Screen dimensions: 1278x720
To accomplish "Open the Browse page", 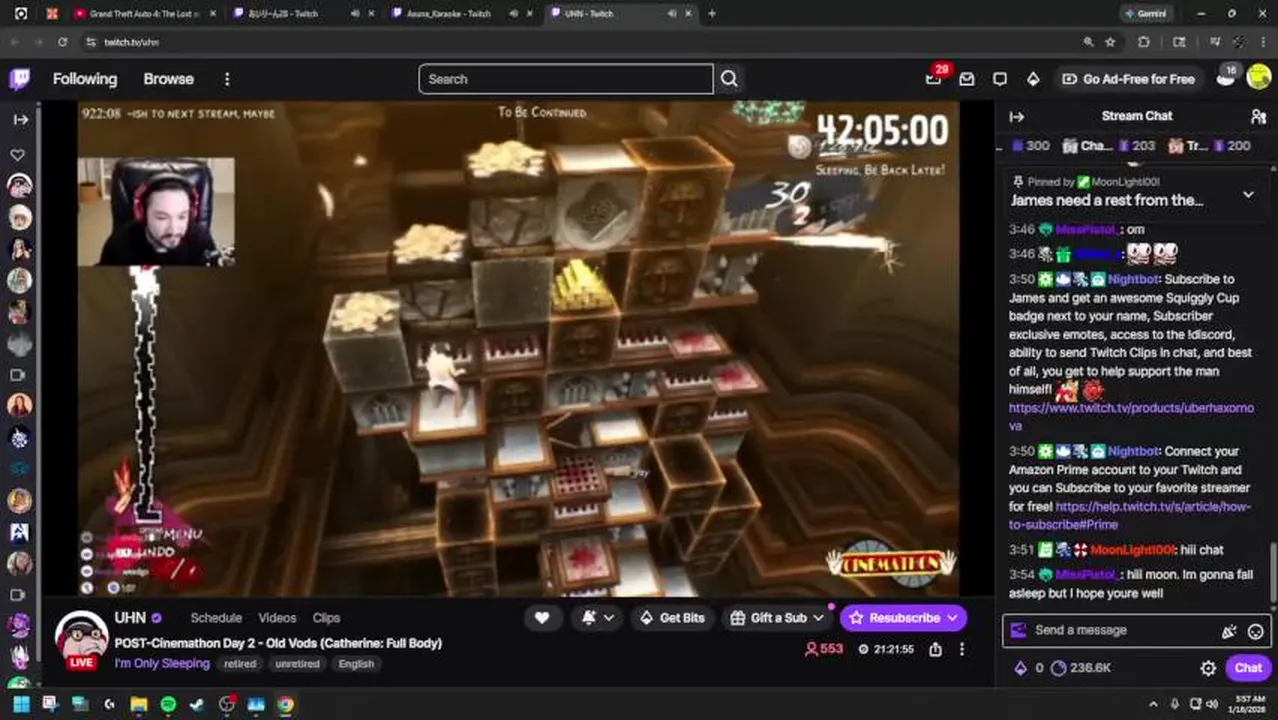I will coord(168,79).
